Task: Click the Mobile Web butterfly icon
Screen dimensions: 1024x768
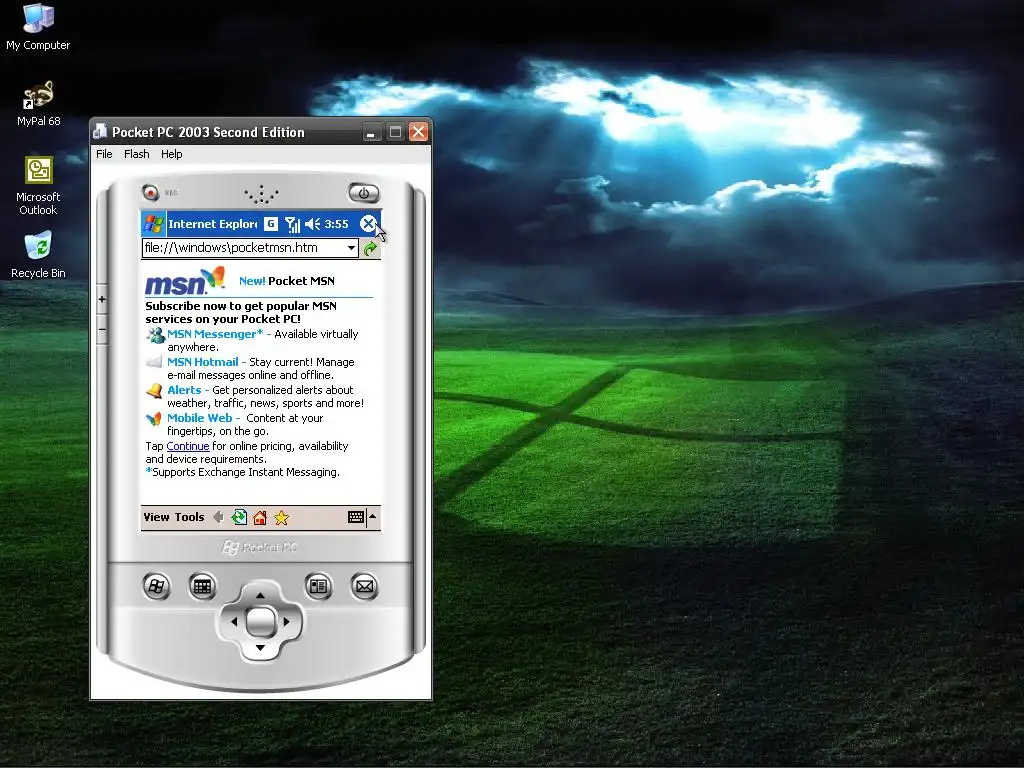Action: (x=154, y=419)
